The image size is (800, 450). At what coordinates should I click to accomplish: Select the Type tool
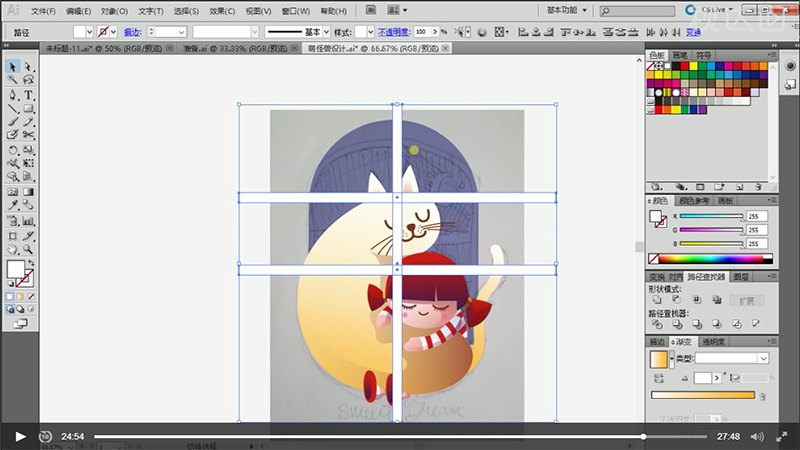click(x=28, y=95)
